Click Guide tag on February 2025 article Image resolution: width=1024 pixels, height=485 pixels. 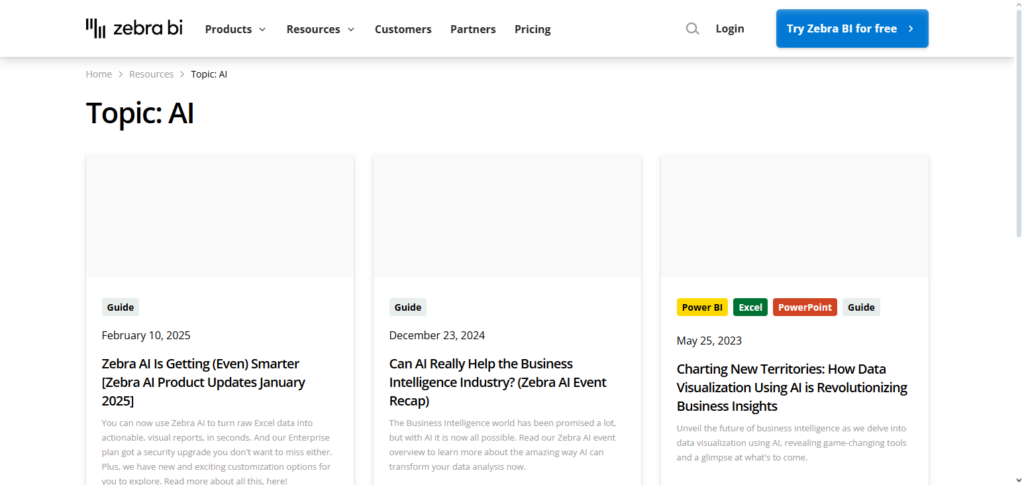click(120, 307)
